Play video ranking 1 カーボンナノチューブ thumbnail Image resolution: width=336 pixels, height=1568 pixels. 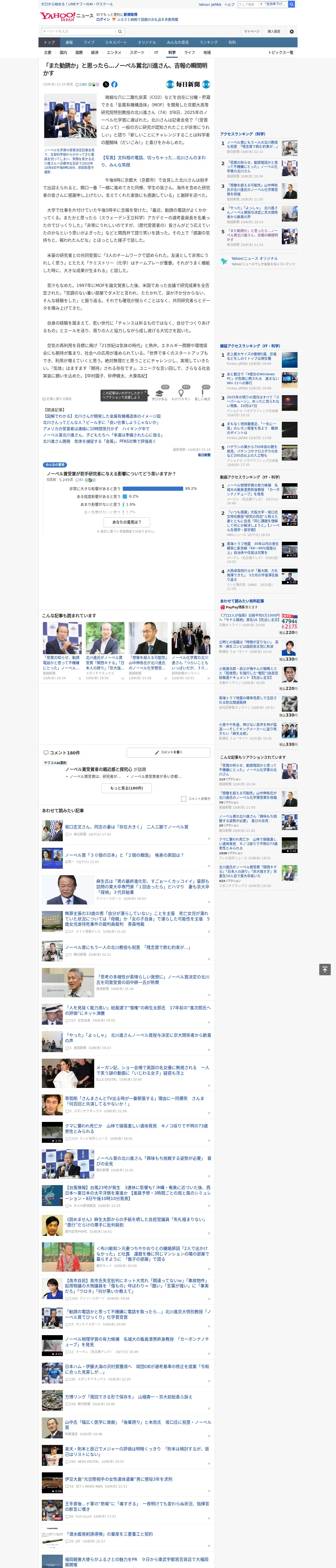point(290,492)
